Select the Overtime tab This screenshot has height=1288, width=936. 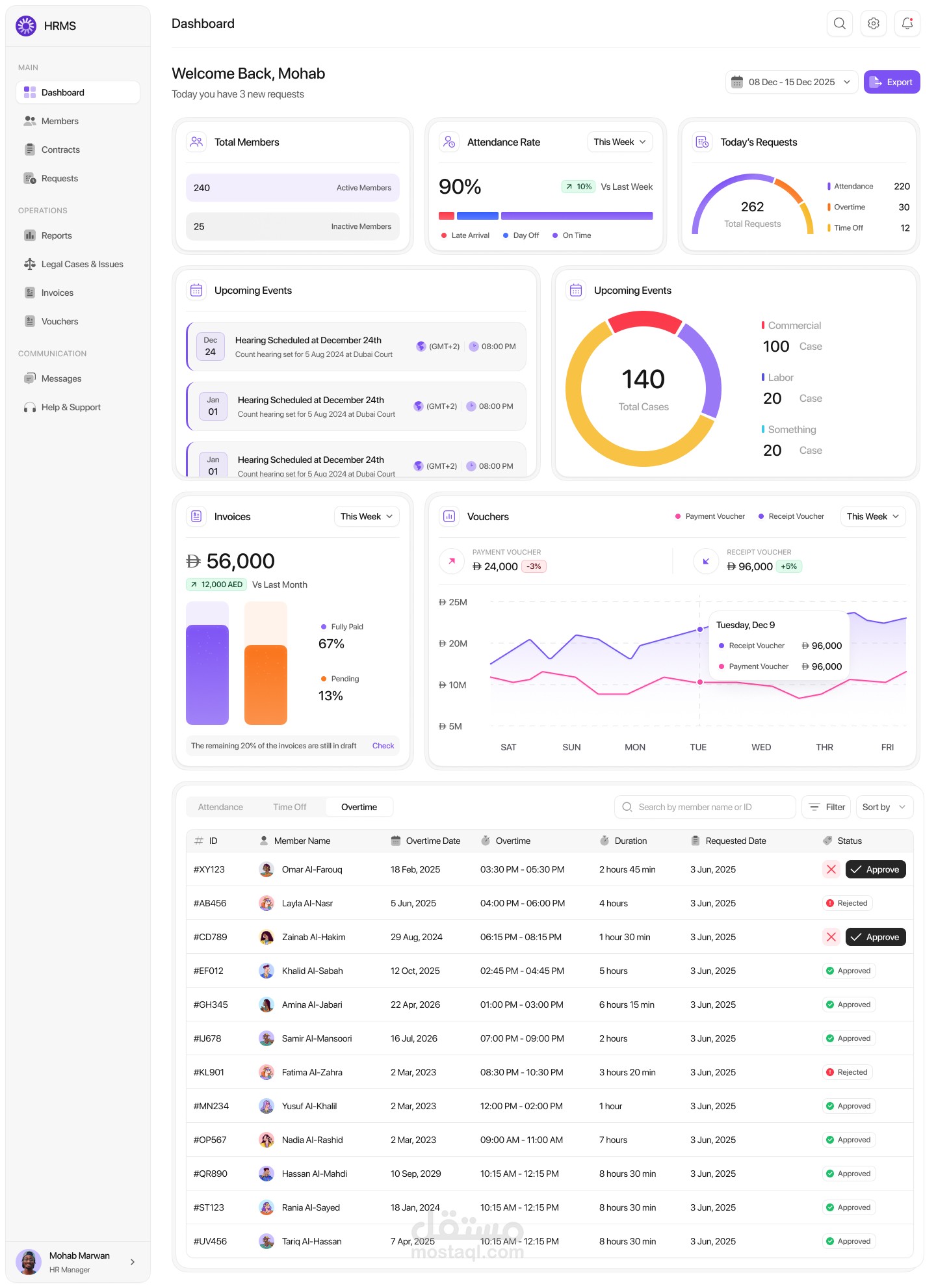[359, 807]
